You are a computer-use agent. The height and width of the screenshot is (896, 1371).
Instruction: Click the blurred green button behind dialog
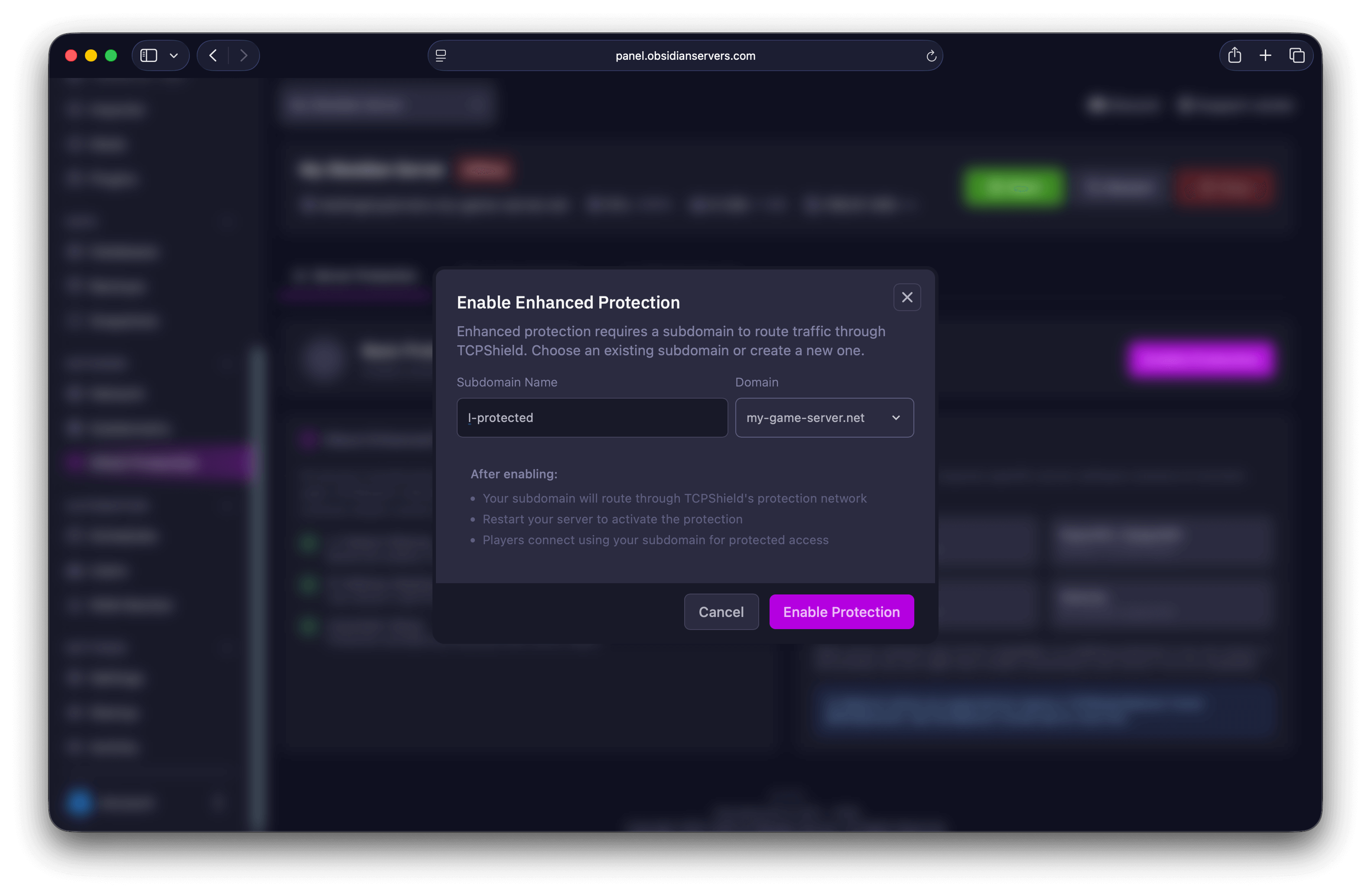[x=1013, y=187]
